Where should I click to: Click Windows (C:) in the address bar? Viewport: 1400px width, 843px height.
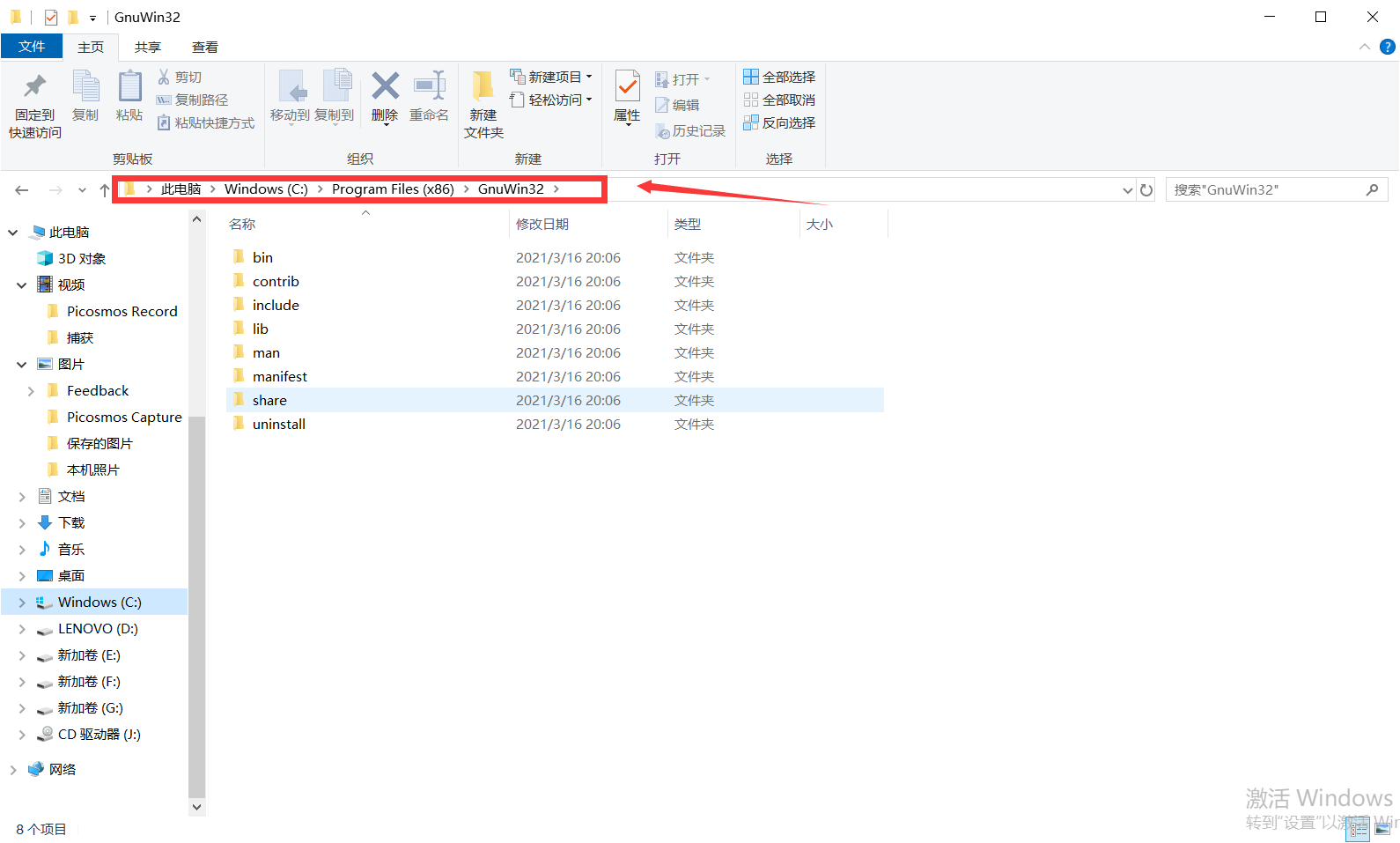(x=266, y=189)
